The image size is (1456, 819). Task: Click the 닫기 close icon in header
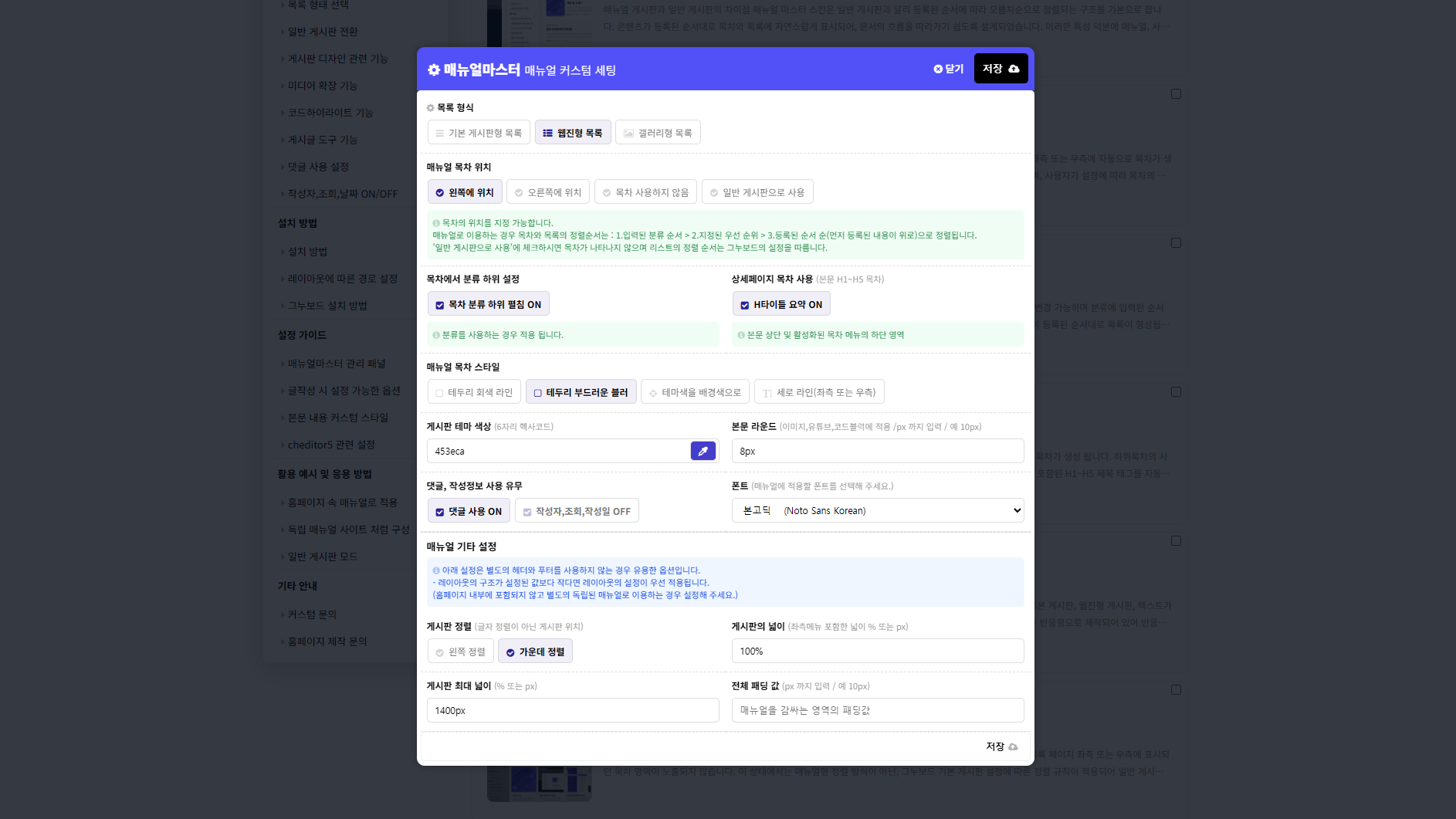(938, 69)
